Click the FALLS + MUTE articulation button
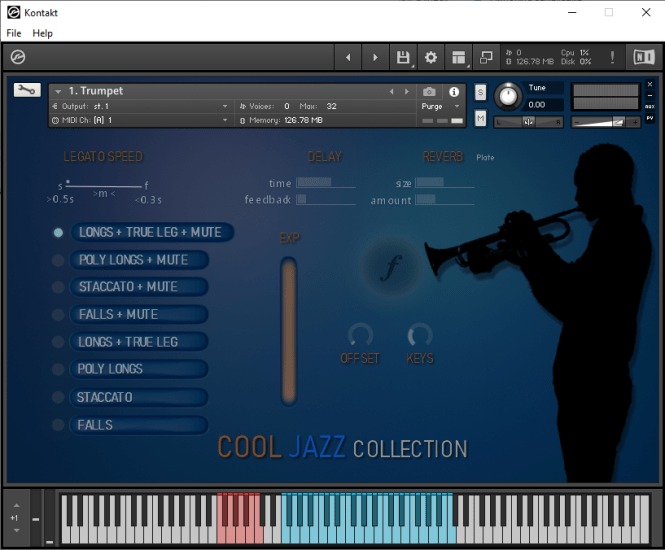The image size is (665, 550). (130, 314)
